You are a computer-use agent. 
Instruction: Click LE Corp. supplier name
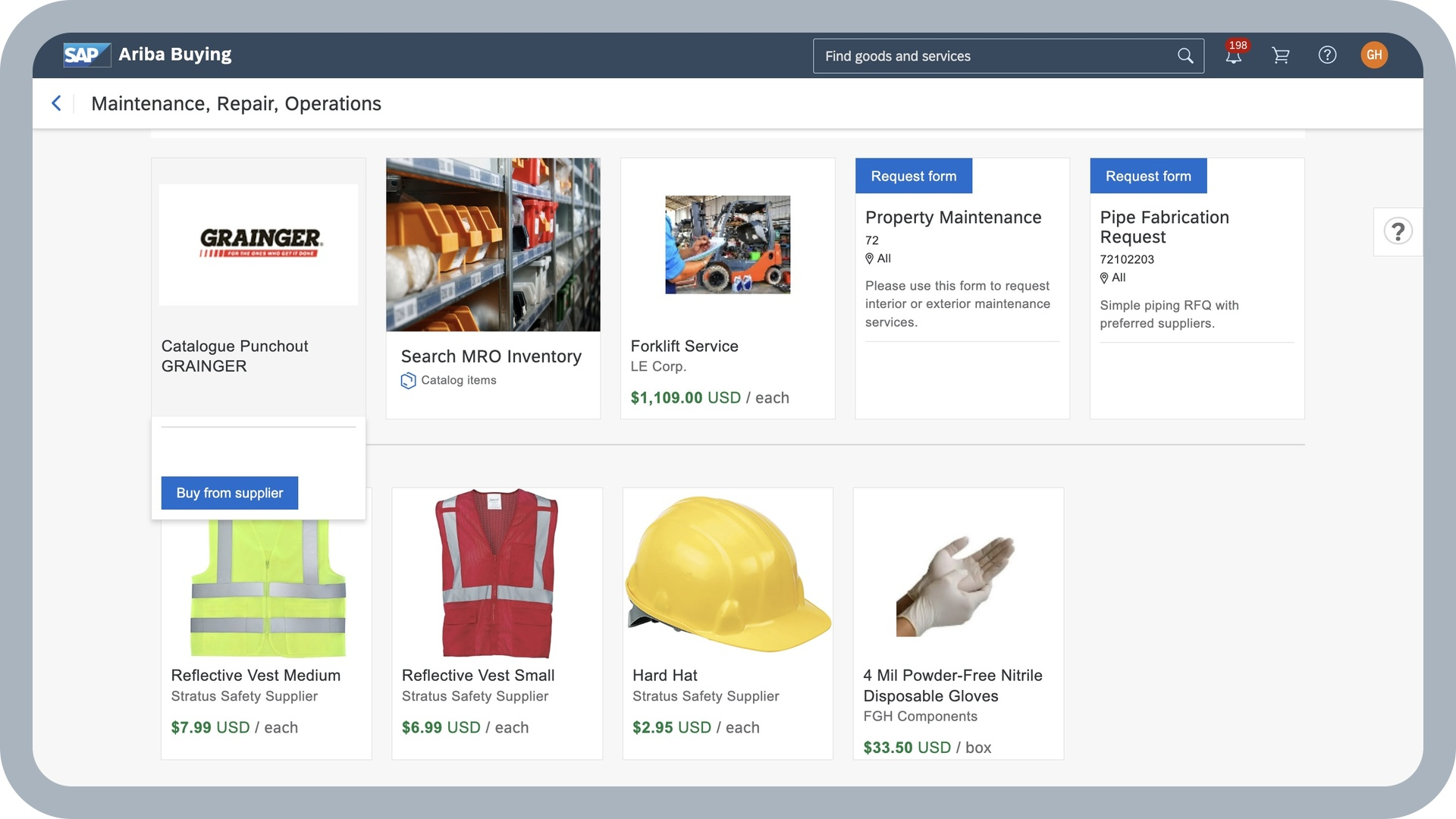[x=658, y=366]
